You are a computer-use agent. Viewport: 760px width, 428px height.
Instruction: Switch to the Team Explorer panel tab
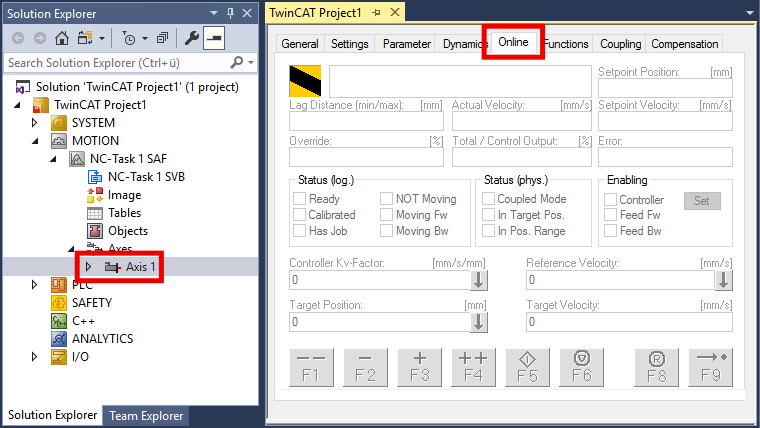click(x=146, y=416)
